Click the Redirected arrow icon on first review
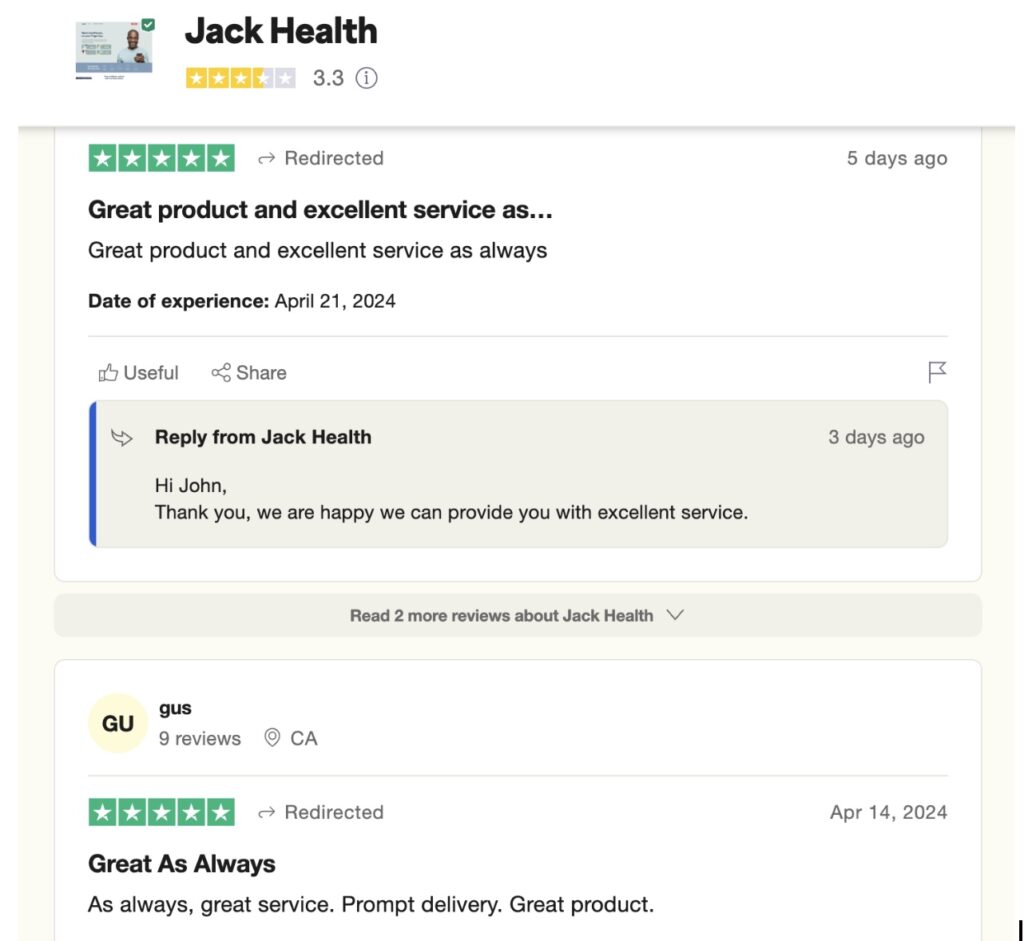This screenshot has height=941, width=1024. 266,159
